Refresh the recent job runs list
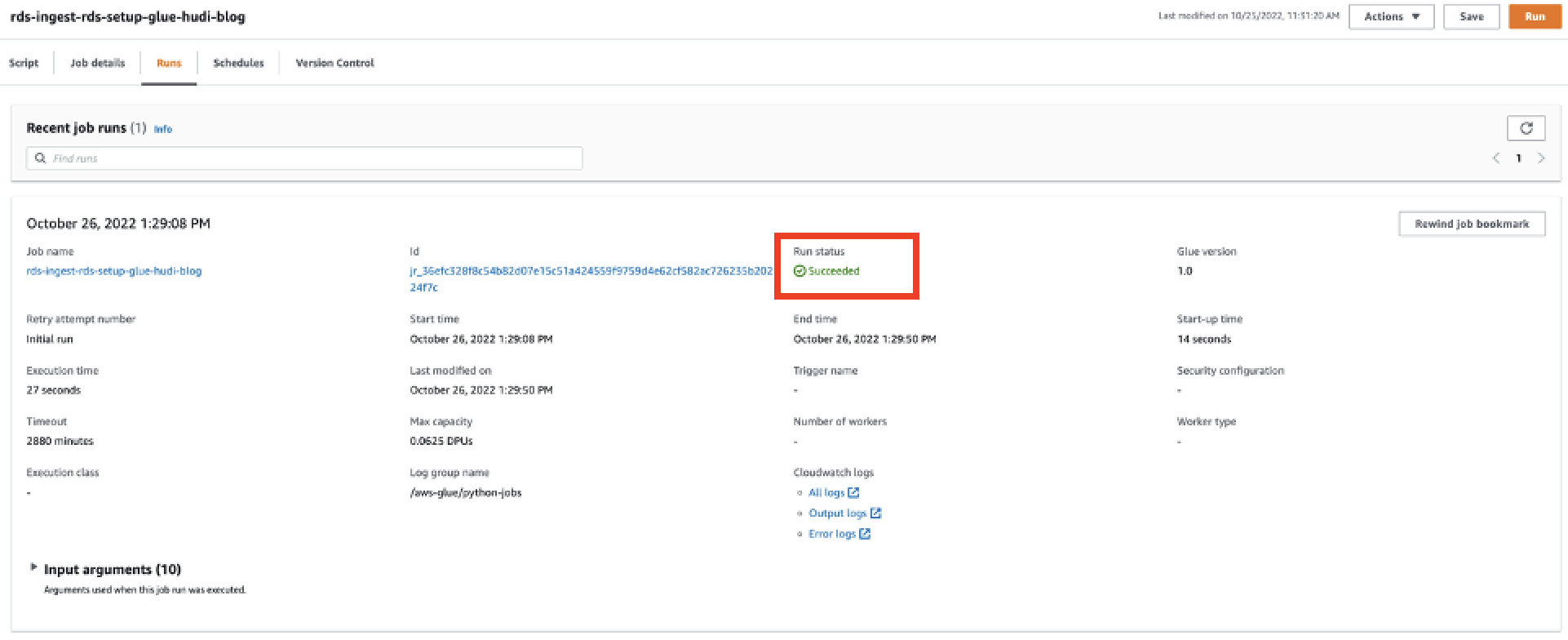 pos(1526,128)
